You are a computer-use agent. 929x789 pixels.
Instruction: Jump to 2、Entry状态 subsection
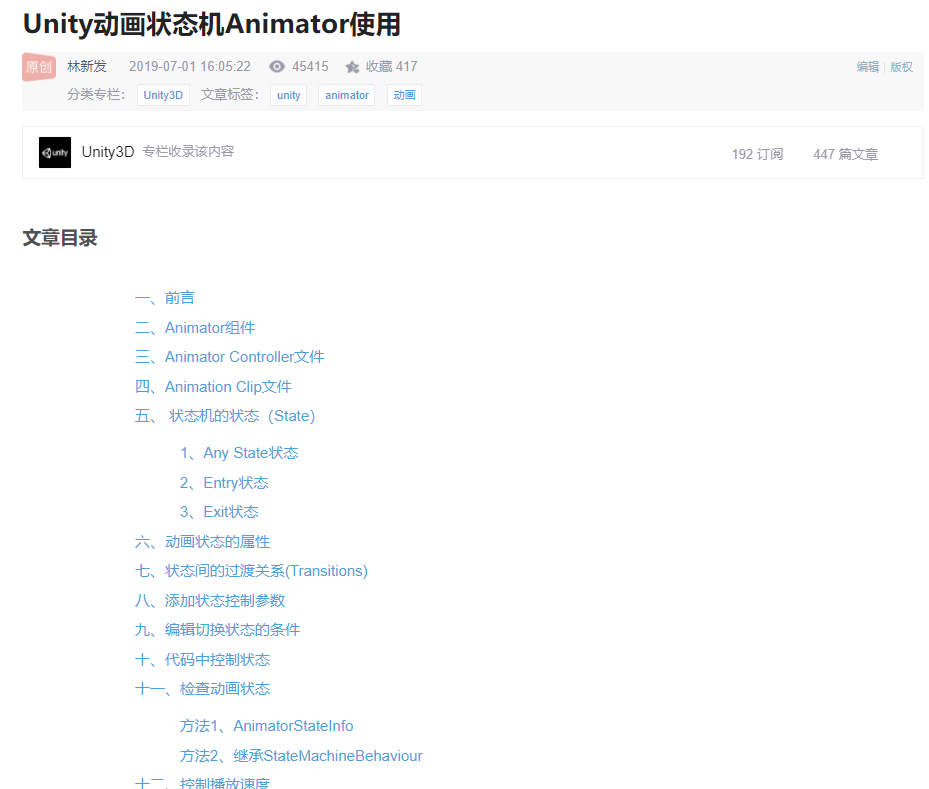coord(224,483)
